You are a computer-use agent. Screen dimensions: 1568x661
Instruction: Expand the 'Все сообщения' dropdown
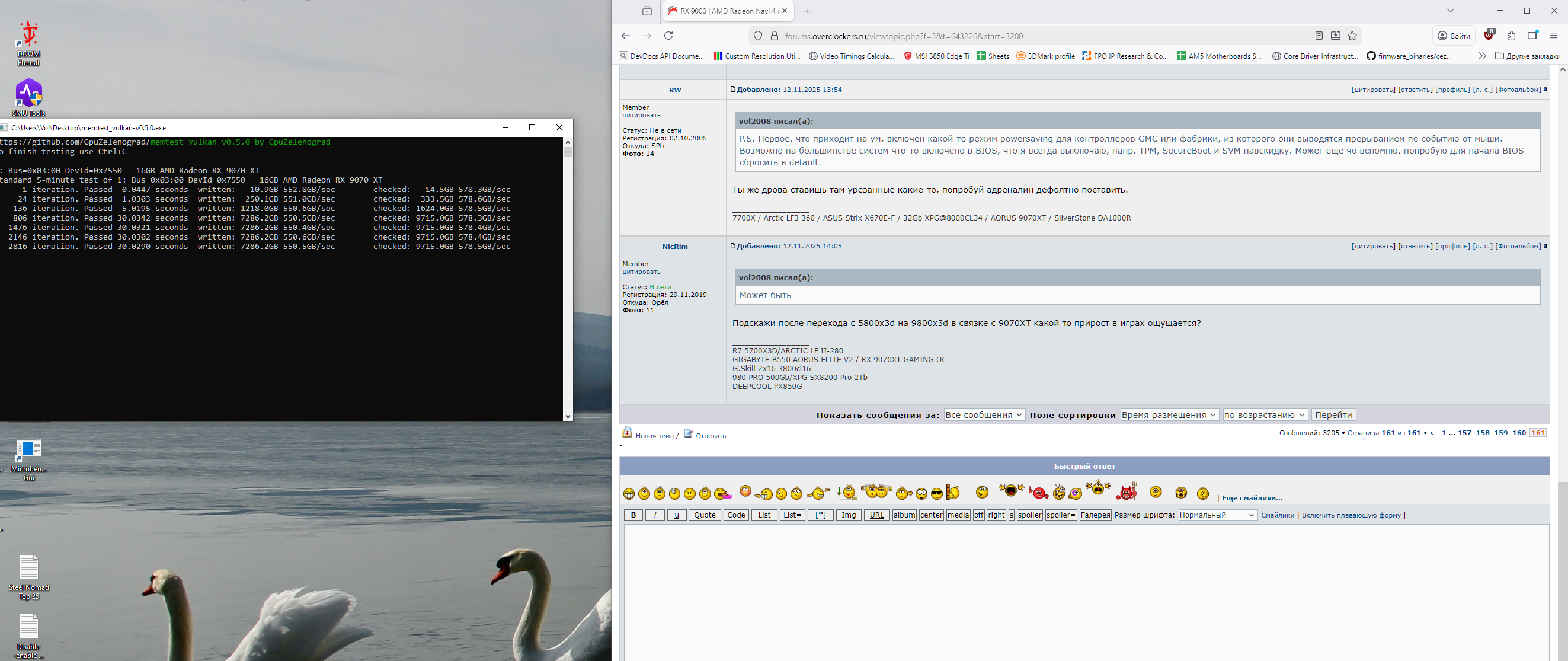(984, 415)
